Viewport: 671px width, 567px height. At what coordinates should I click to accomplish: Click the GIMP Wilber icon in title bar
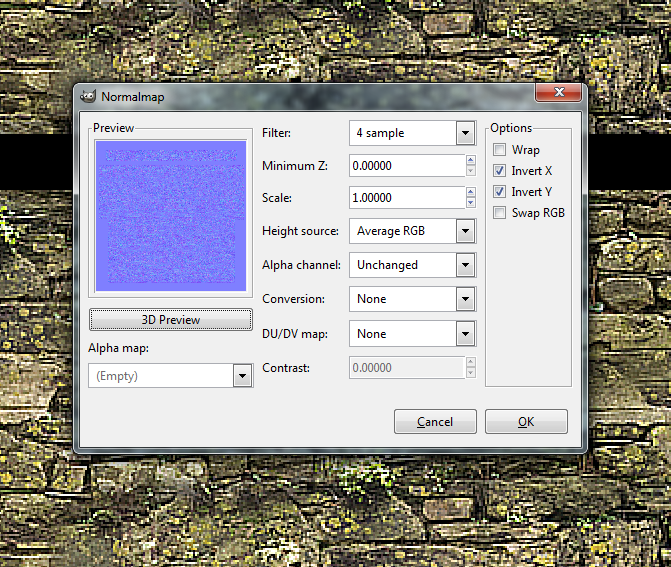88,96
